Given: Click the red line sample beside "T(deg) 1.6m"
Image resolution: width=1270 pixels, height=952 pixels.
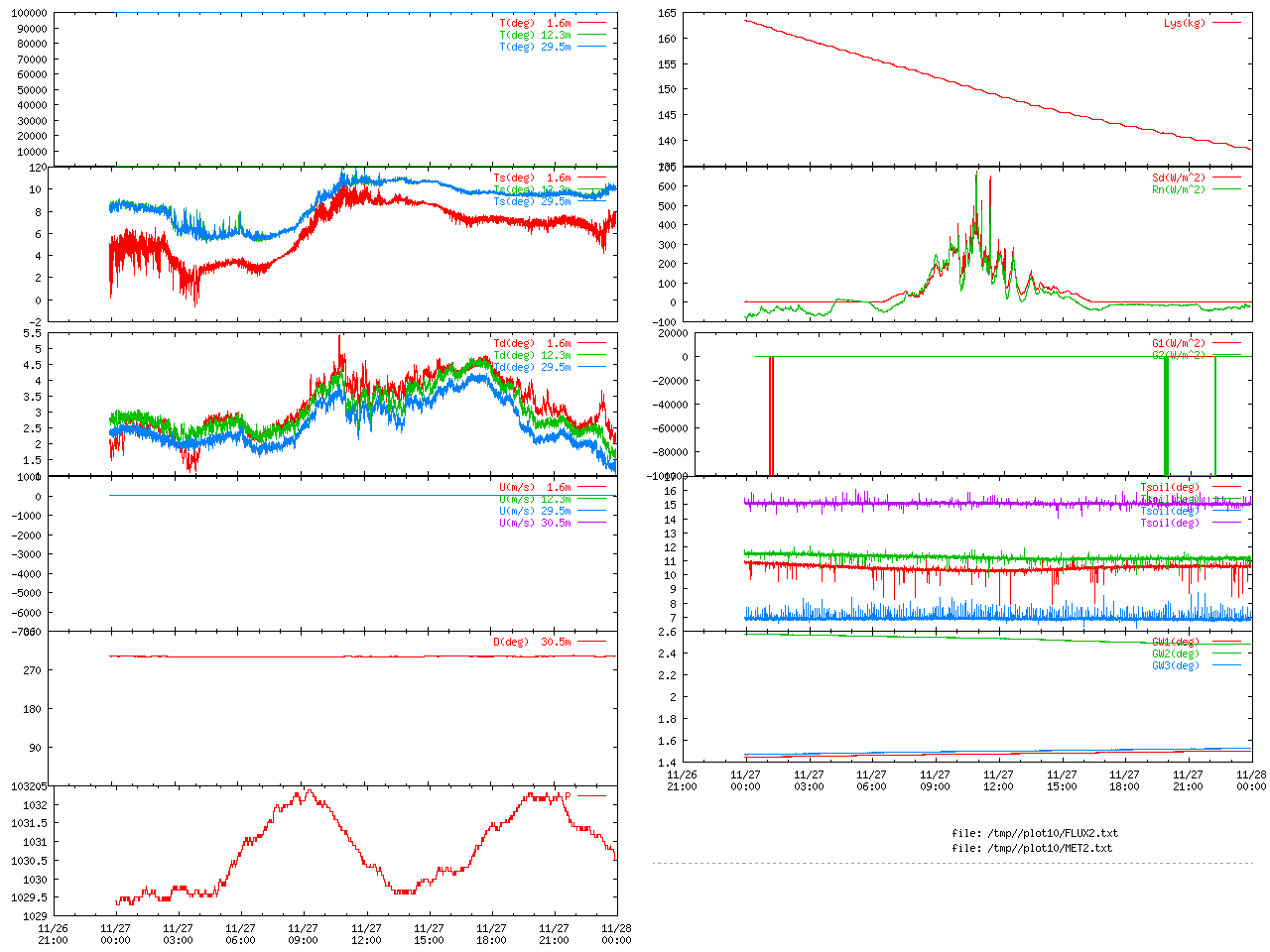Looking at the screenshot, I should (592, 22).
